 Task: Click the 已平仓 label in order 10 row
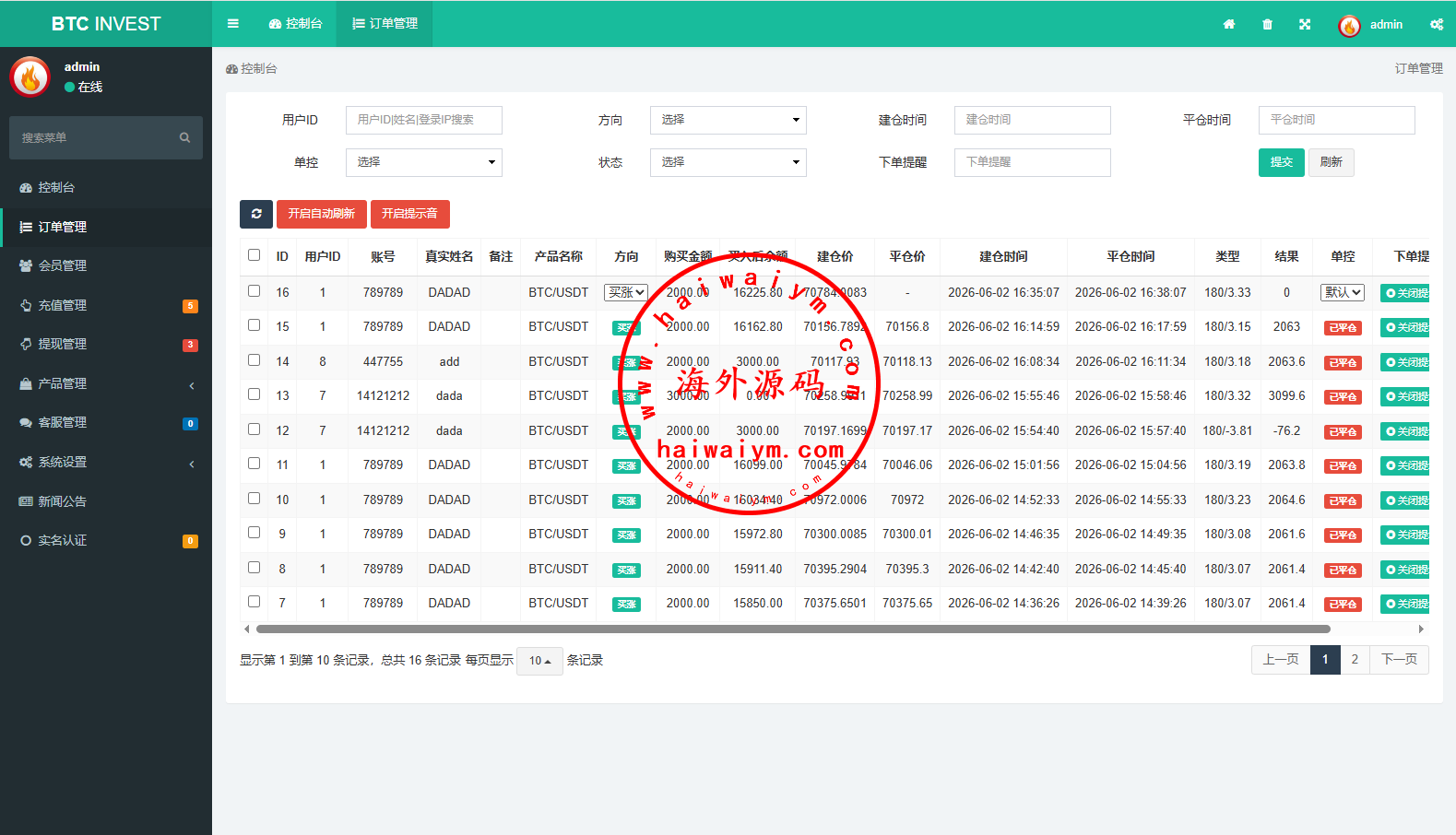tap(1343, 501)
